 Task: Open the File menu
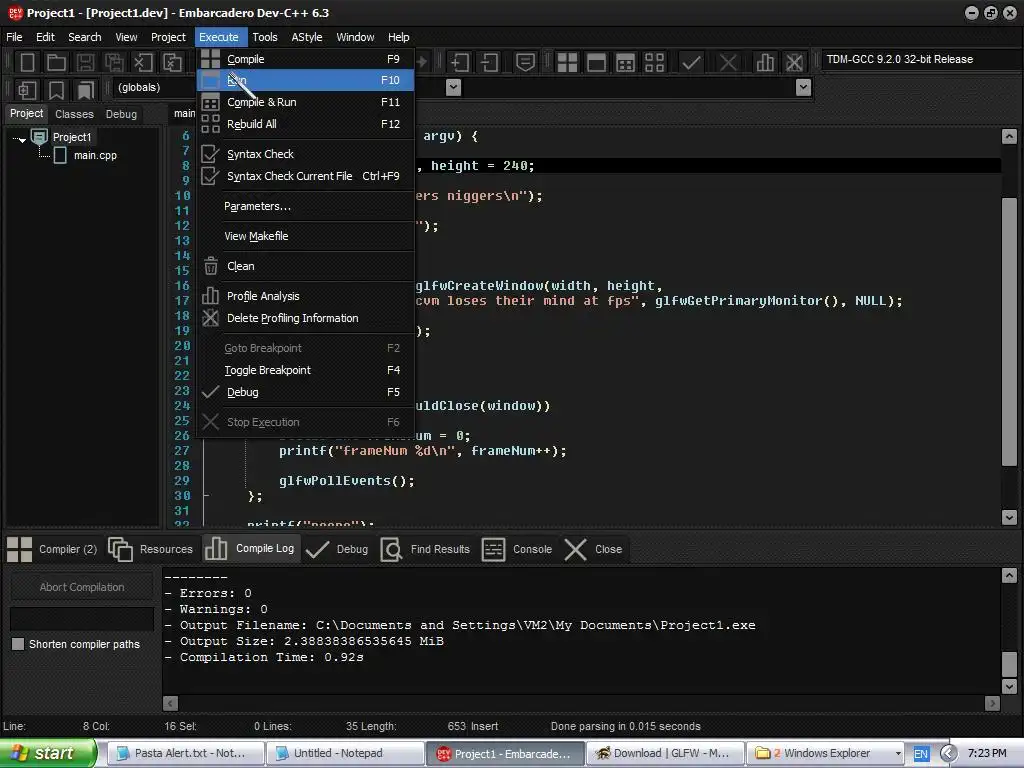(14, 37)
